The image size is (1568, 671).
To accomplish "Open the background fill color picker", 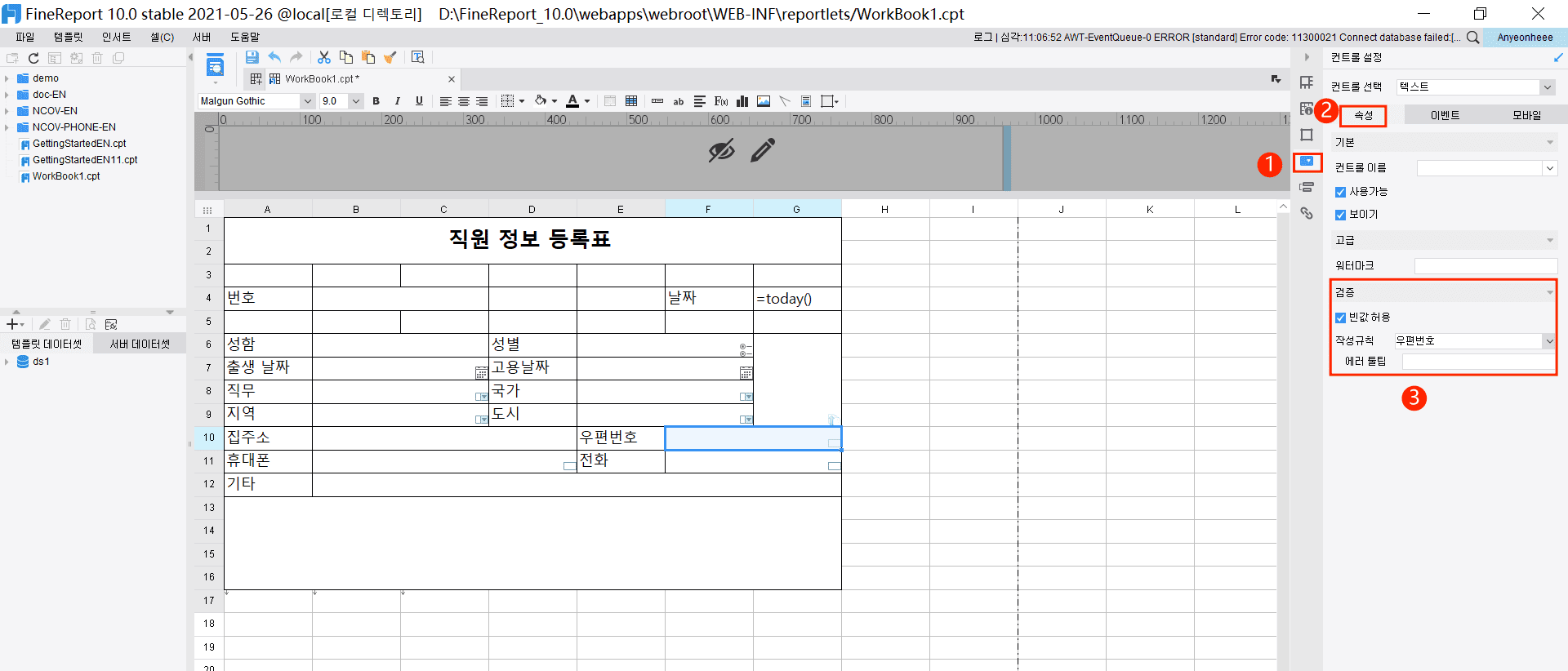I will 541,101.
